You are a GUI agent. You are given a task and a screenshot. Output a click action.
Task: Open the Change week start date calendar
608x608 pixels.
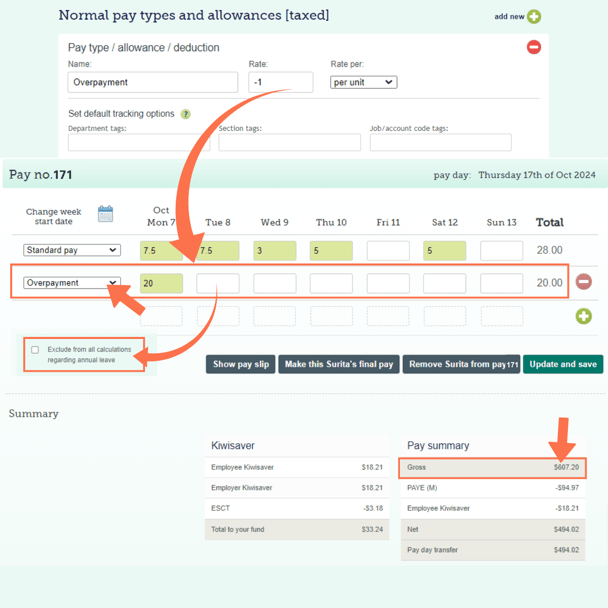coord(105,214)
